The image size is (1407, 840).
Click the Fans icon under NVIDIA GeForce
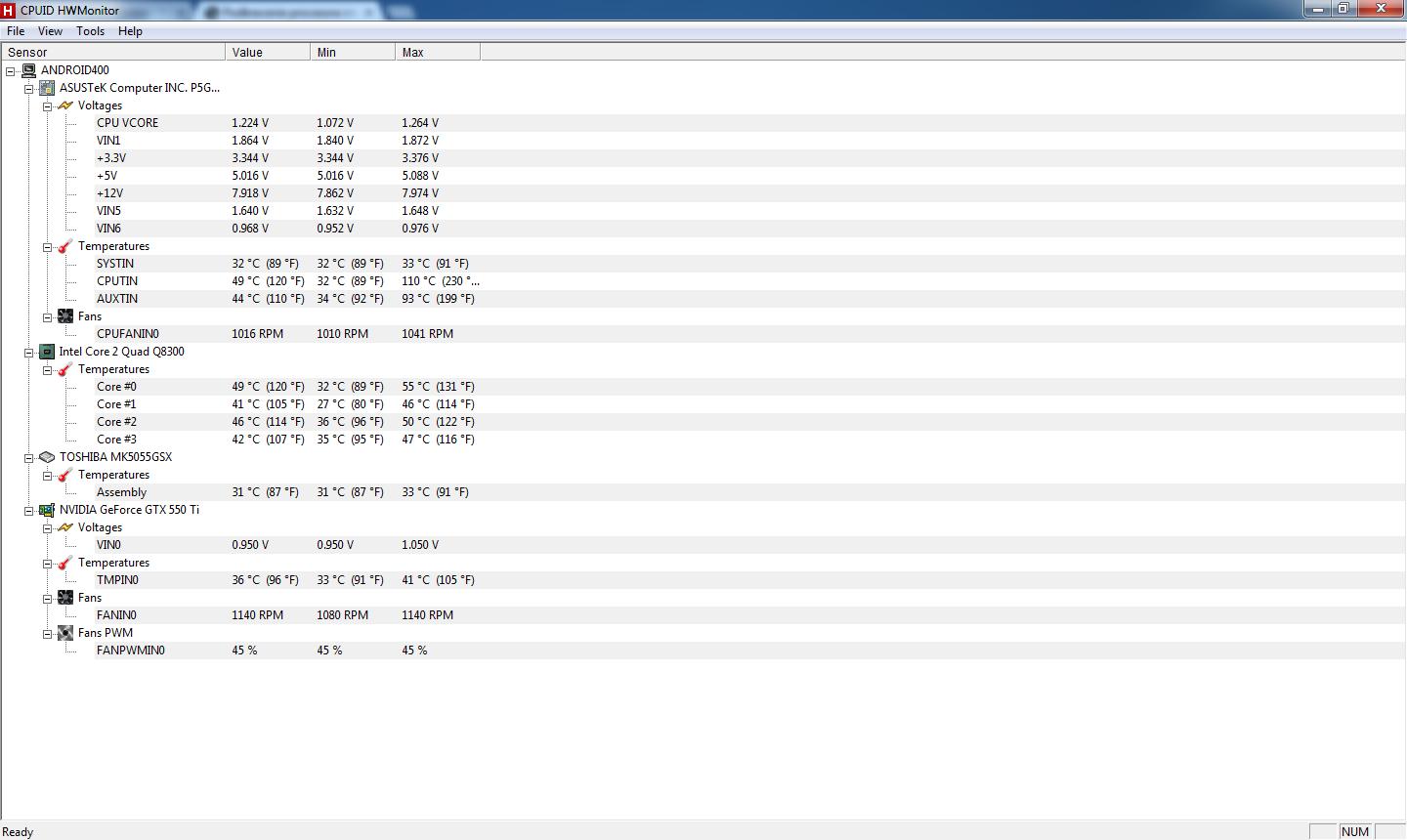[65, 598]
